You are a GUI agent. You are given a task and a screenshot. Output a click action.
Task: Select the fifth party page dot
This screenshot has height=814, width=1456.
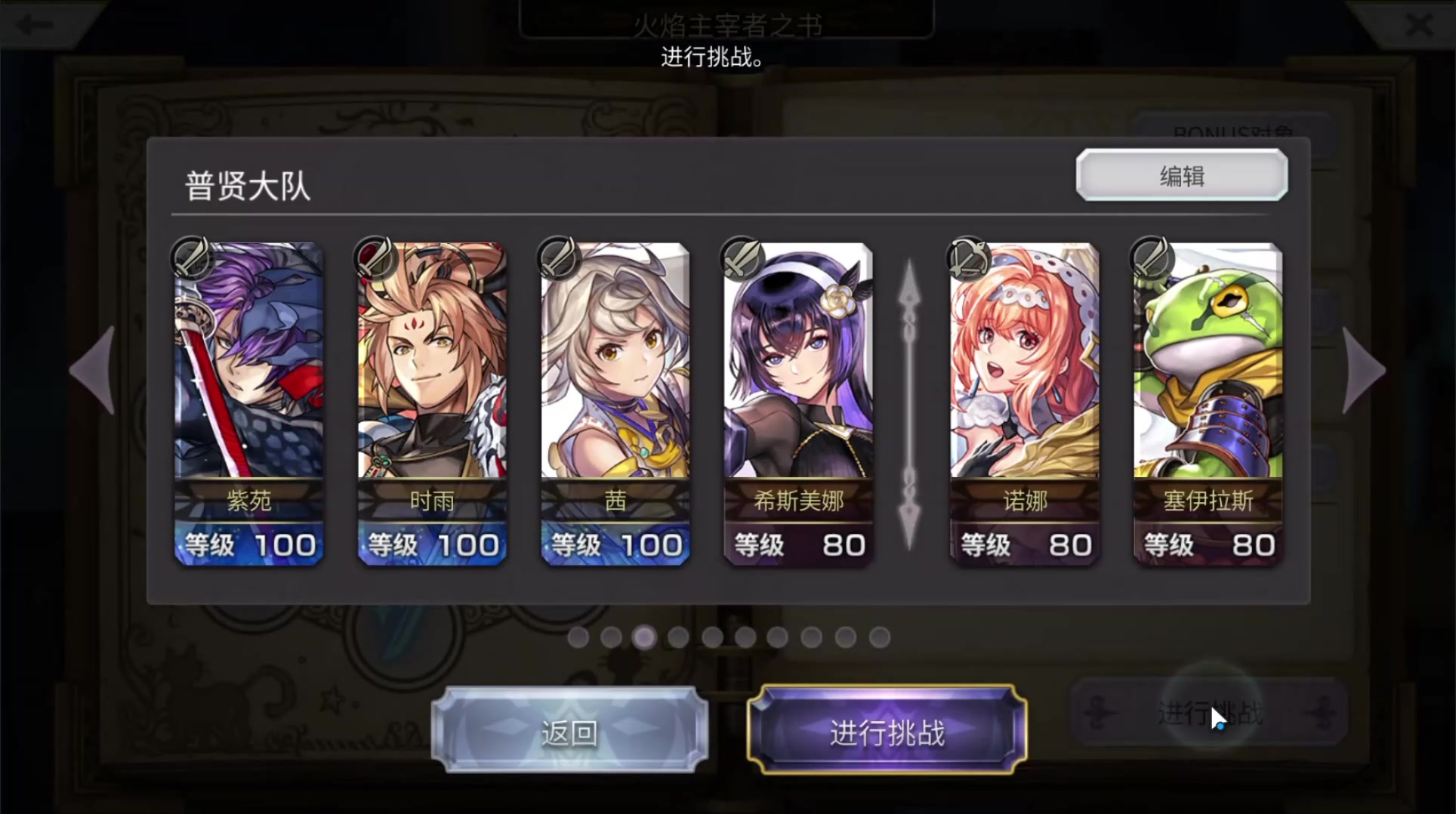(712, 637)
